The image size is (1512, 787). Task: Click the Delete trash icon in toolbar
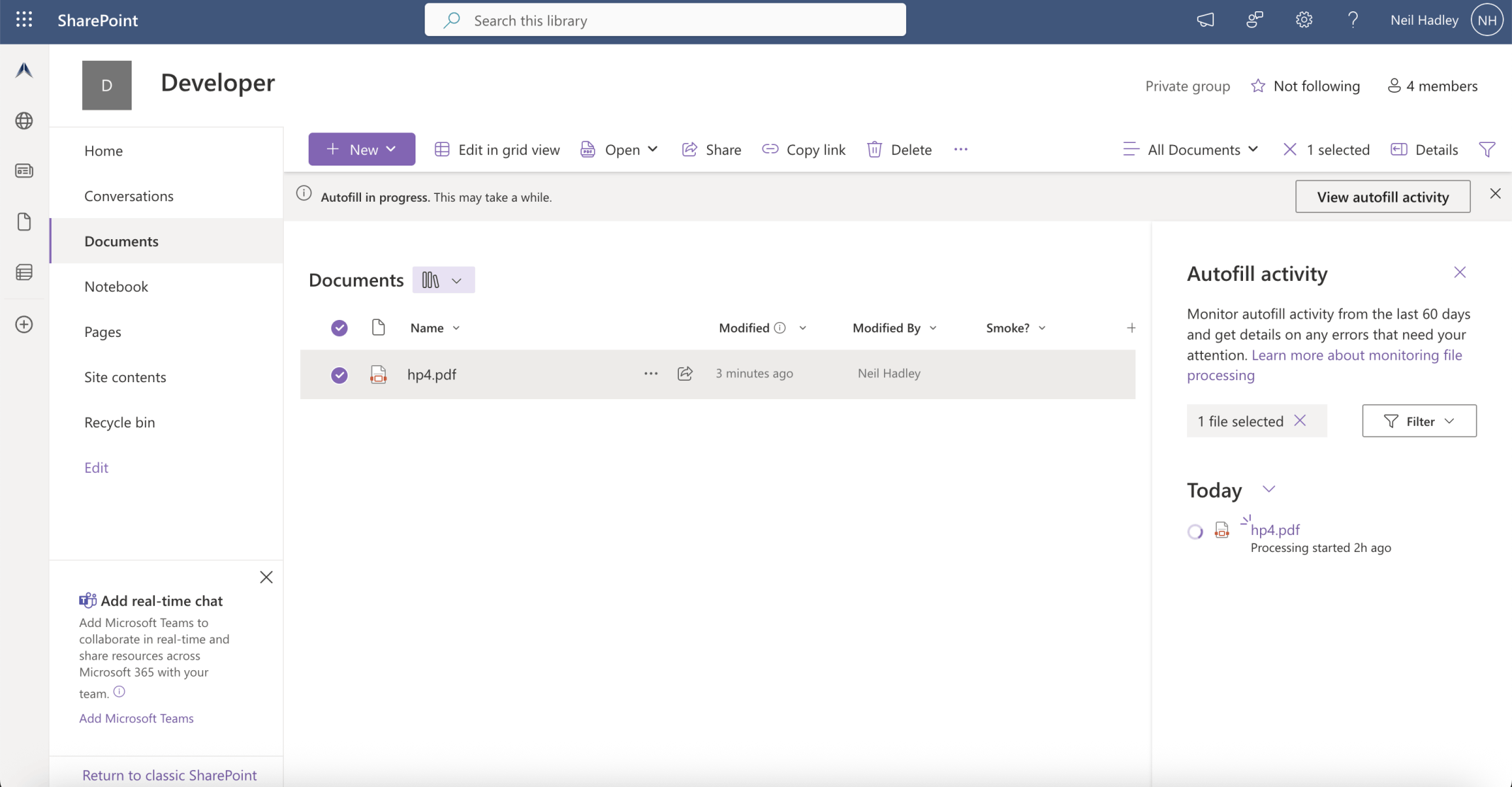[x=875, y=149]
